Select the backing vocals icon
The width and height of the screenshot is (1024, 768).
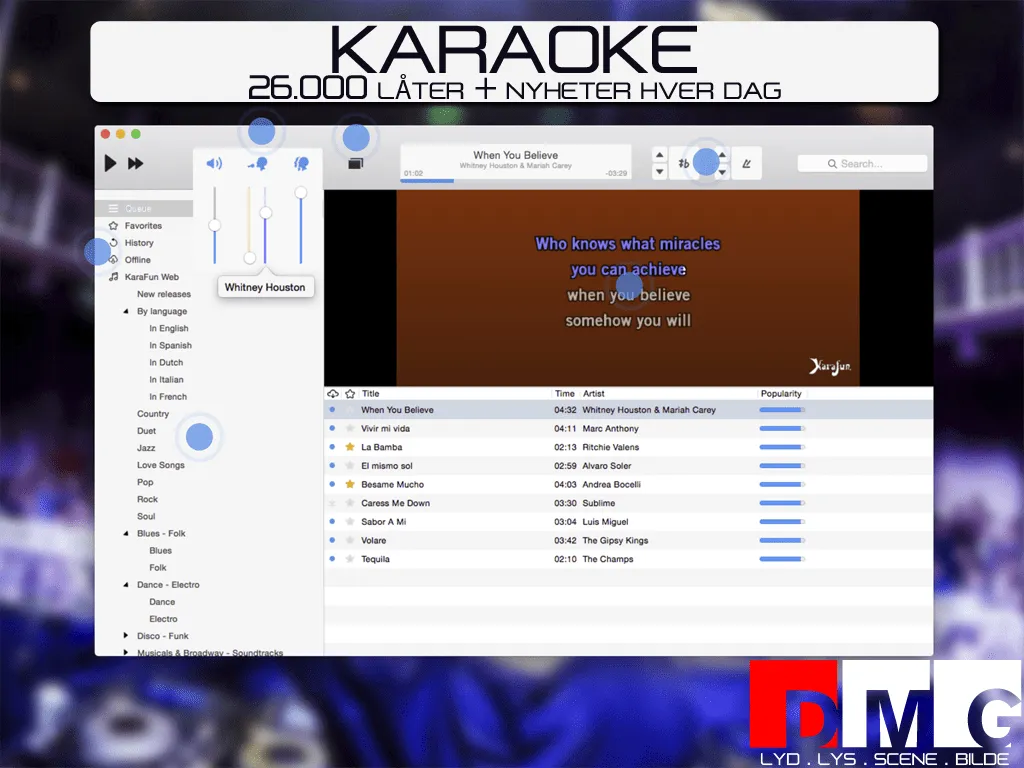(x=300, y=163)
